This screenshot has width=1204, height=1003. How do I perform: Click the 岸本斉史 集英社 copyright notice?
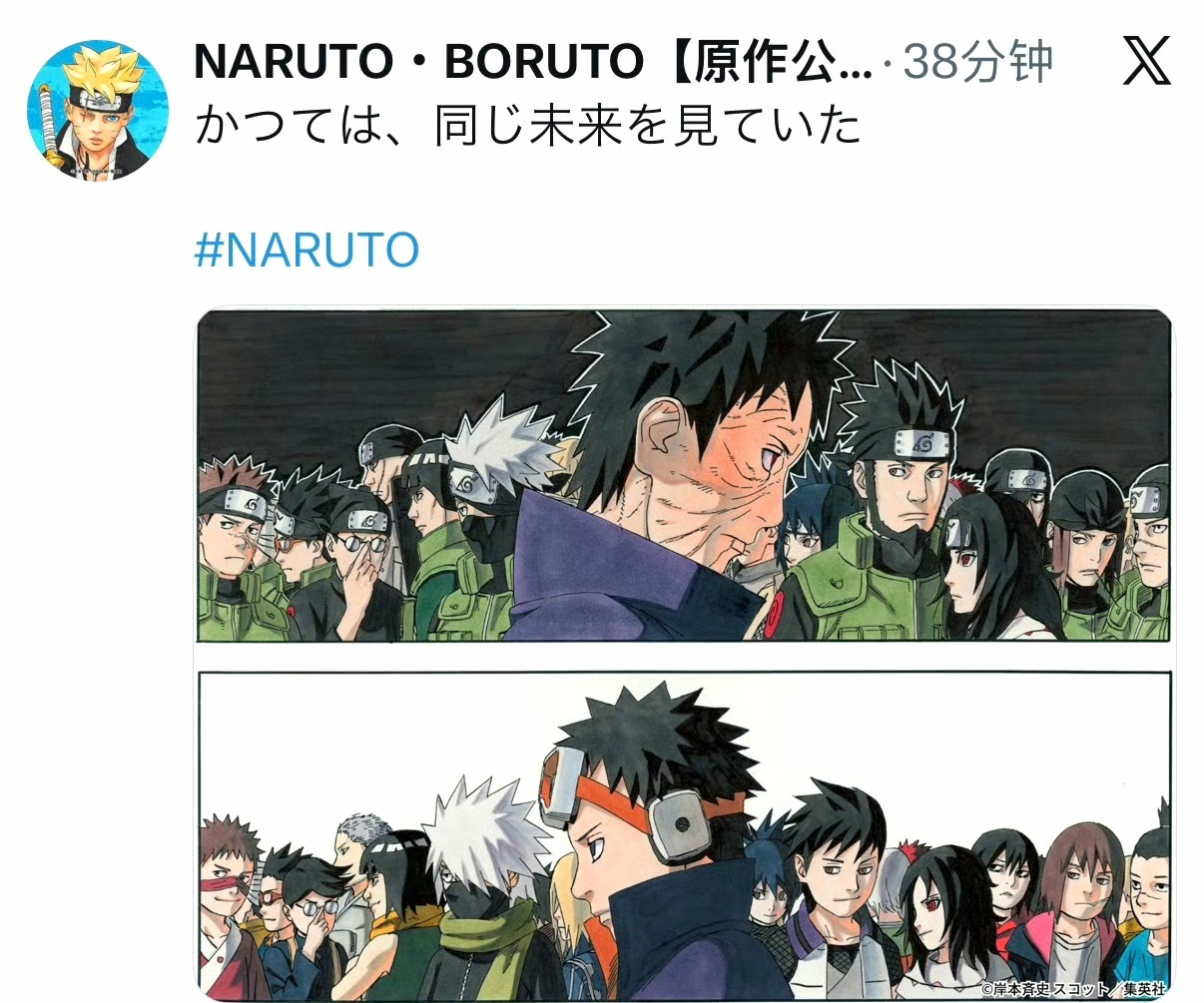pyautogui.click(x=1072, y=989)
